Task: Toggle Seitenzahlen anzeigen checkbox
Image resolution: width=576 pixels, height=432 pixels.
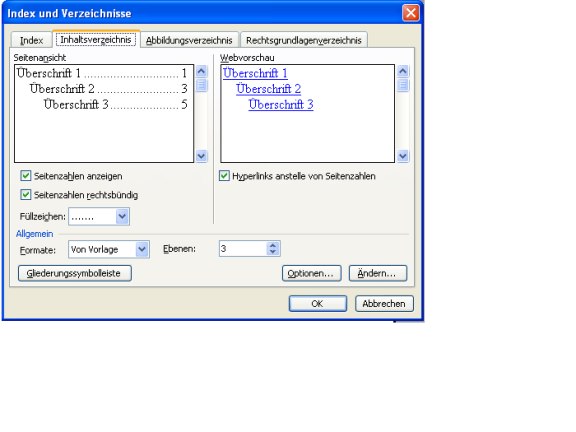Action: tap(26, 176)
